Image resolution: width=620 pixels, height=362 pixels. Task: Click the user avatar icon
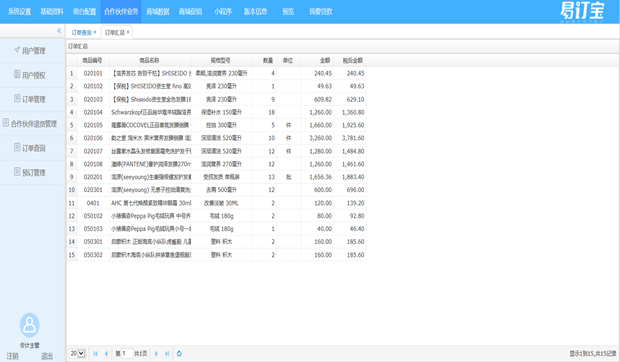click(x=30, y=325)
